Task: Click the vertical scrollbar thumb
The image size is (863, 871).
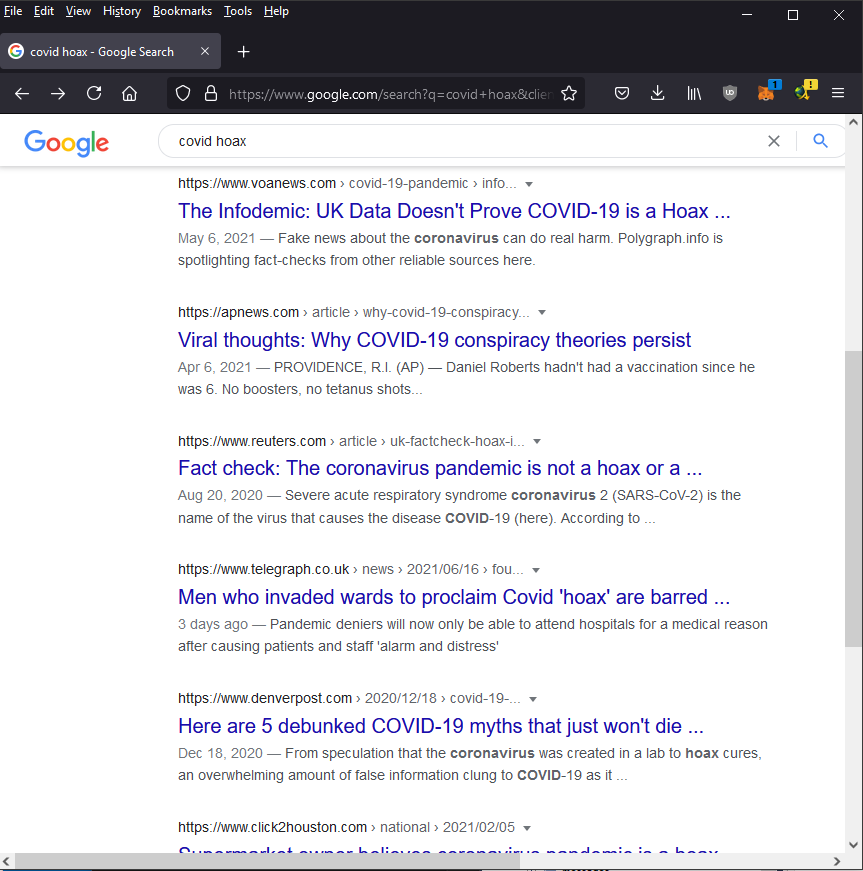Action: click(x=854, y=498)
